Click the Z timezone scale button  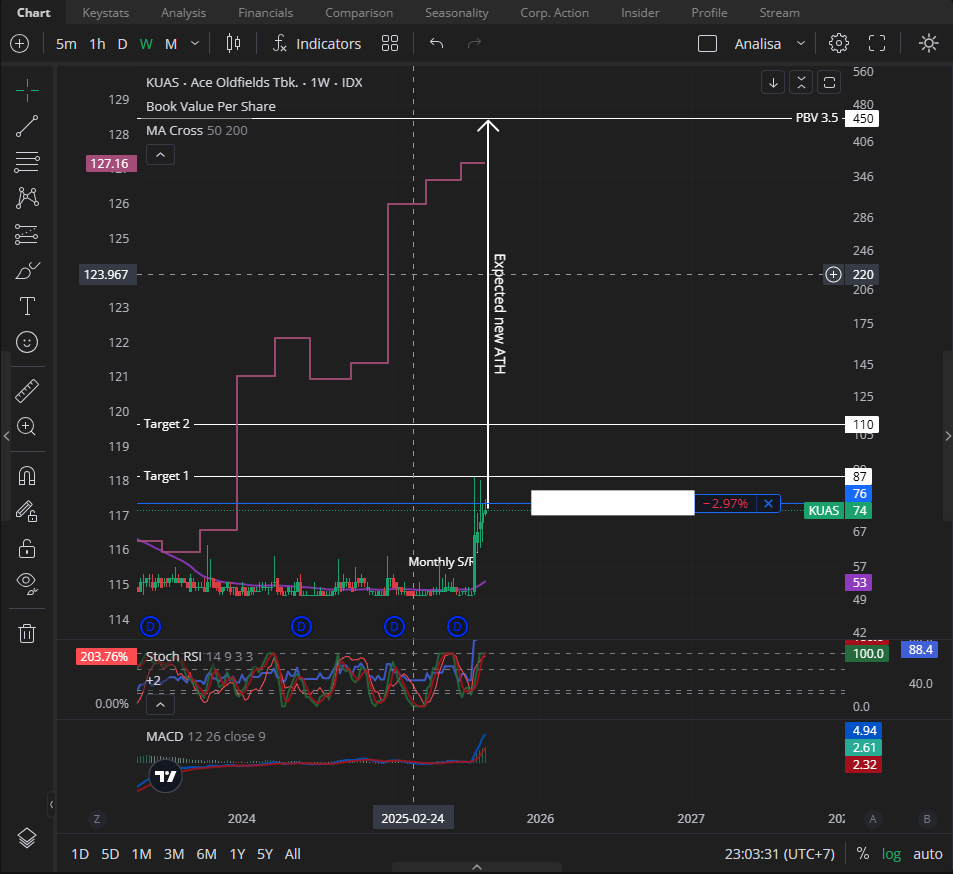tap(97, 819)
